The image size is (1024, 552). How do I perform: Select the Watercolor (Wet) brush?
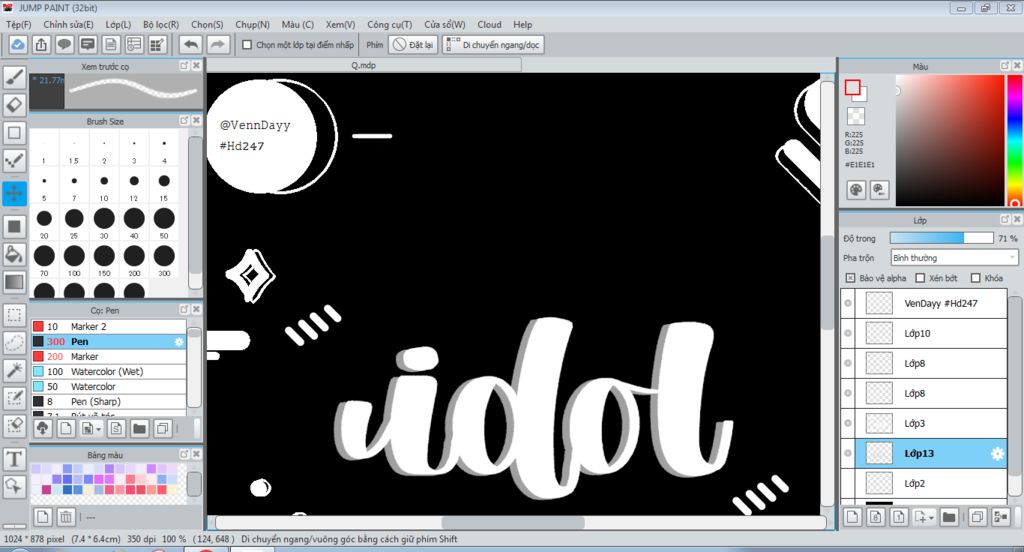[109, 372]
